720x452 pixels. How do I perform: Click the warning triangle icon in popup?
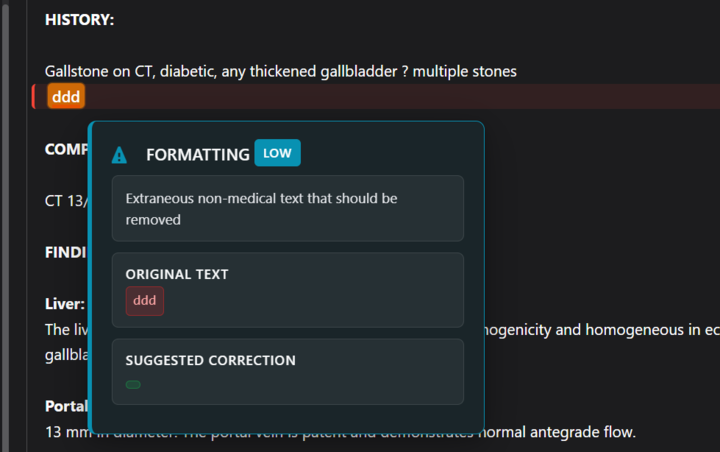119,155
